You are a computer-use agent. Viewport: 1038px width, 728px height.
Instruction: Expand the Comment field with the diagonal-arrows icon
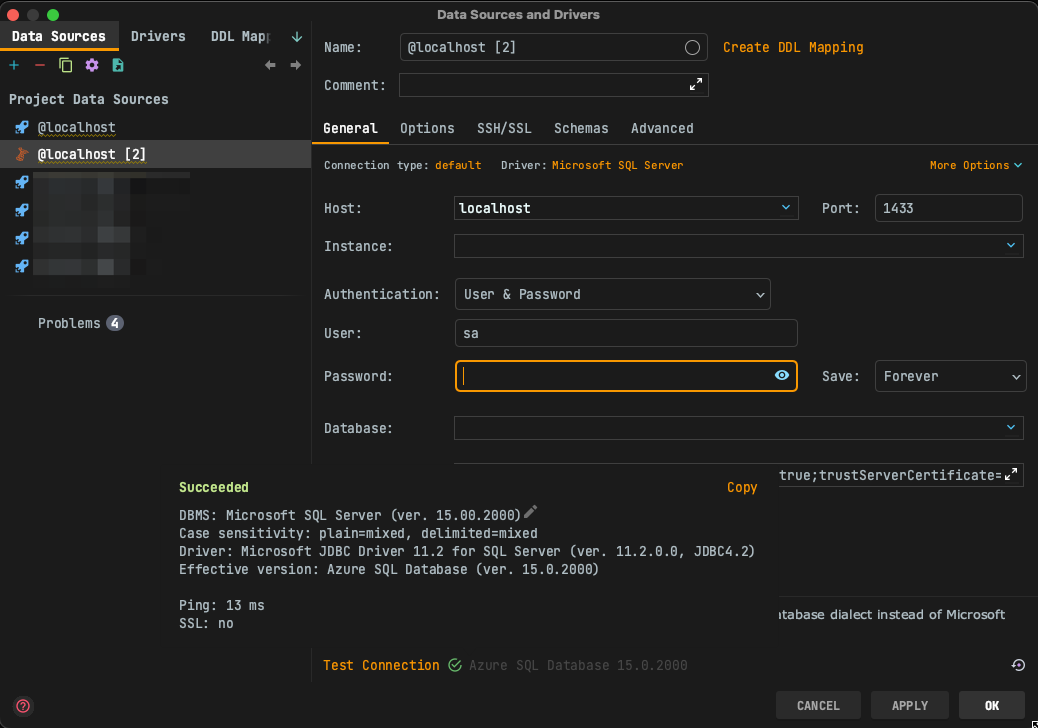(x=696, y=85)
